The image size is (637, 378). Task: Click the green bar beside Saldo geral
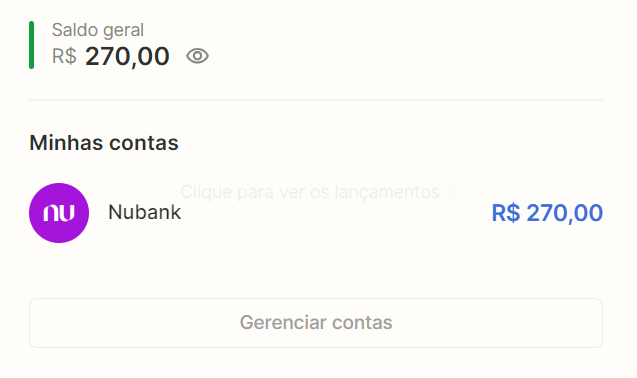31,45
